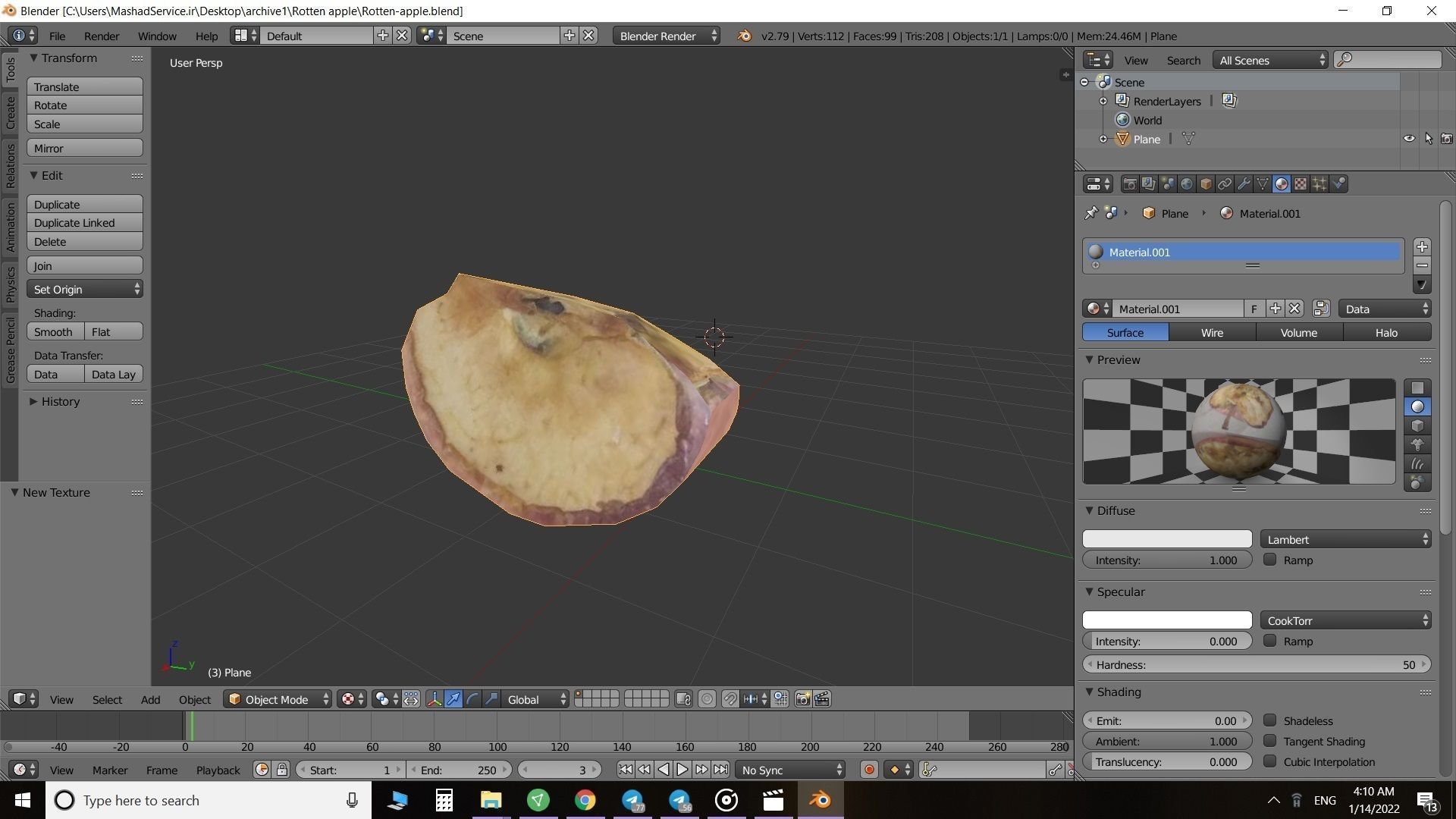Enable the Cubic Interpolation checkbox
This screenshot has height=819, width=1456.
(1270, 761)
